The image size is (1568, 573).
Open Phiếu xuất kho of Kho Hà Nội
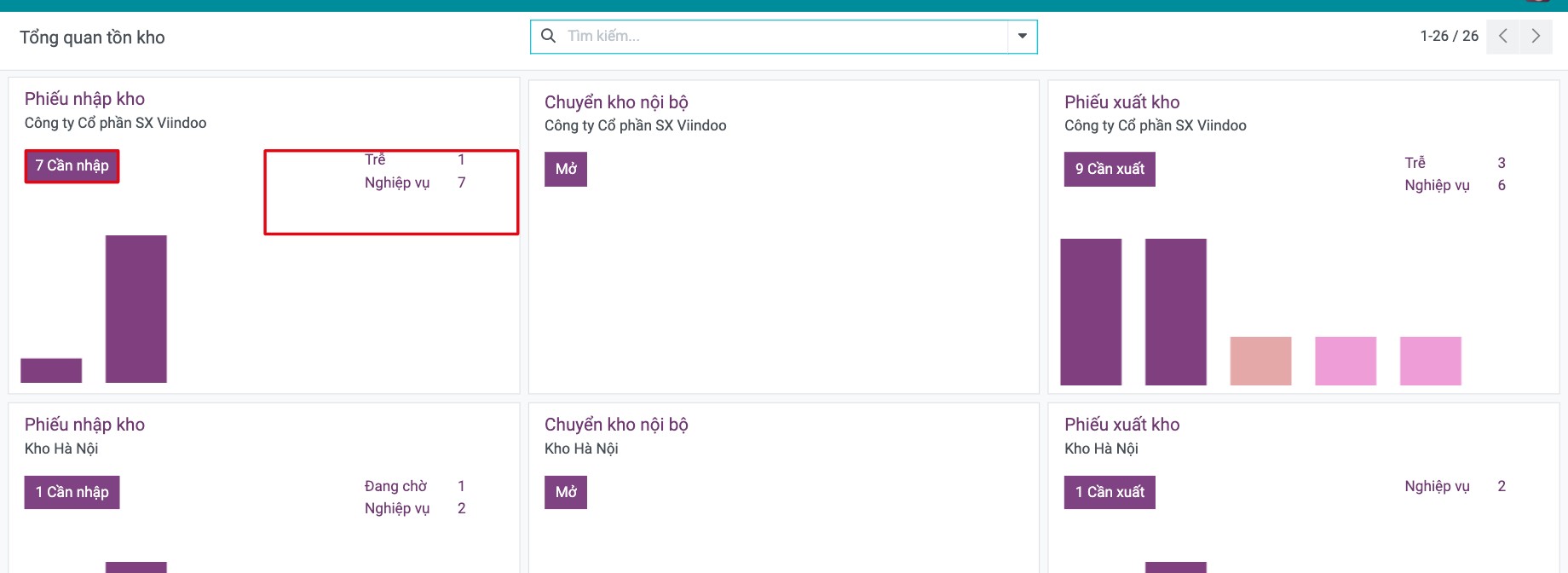(1121, 425)
